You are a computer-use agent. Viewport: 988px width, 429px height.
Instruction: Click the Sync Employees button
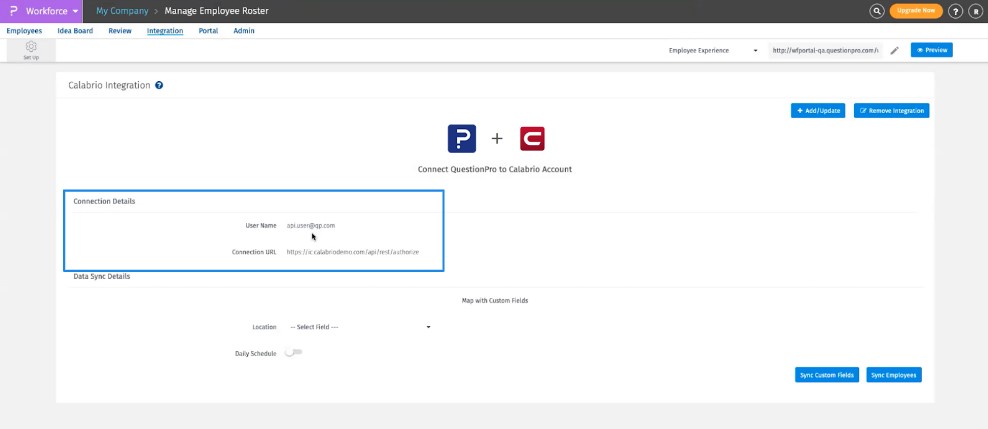click(x=894, y=375)
